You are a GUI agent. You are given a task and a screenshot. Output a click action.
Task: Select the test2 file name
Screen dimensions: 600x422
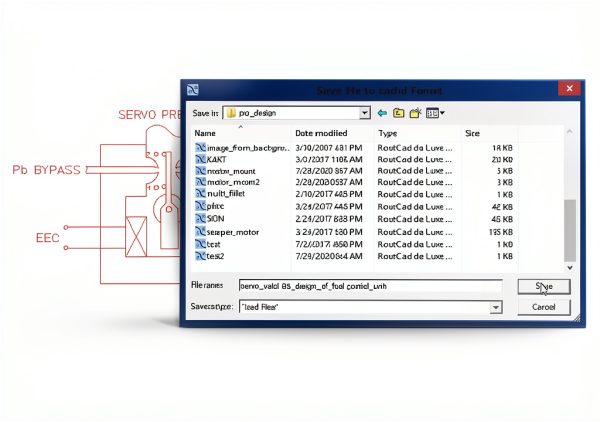coord(215,256)
